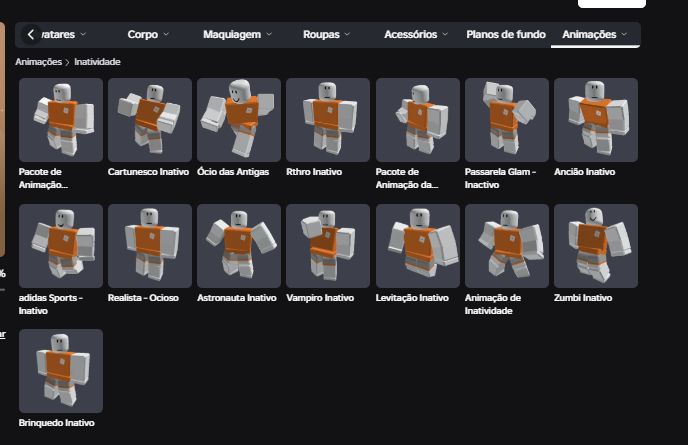Switch to the Planos de fundo tab

point(506,34)
